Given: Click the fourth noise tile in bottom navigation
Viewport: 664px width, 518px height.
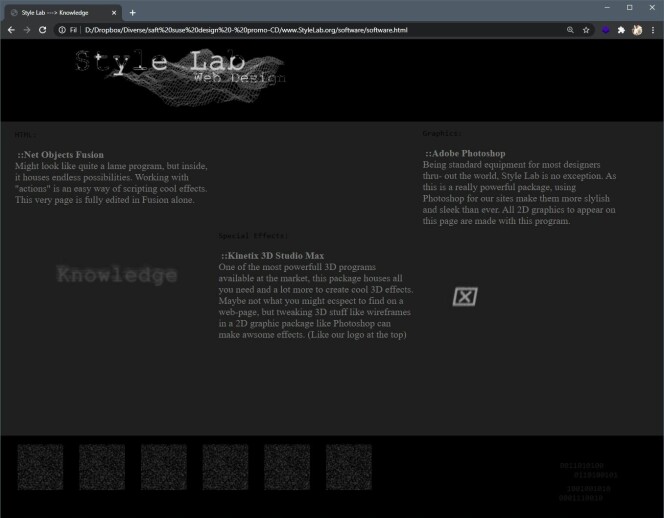Looking at the screenshot, I should click(225, 467).
